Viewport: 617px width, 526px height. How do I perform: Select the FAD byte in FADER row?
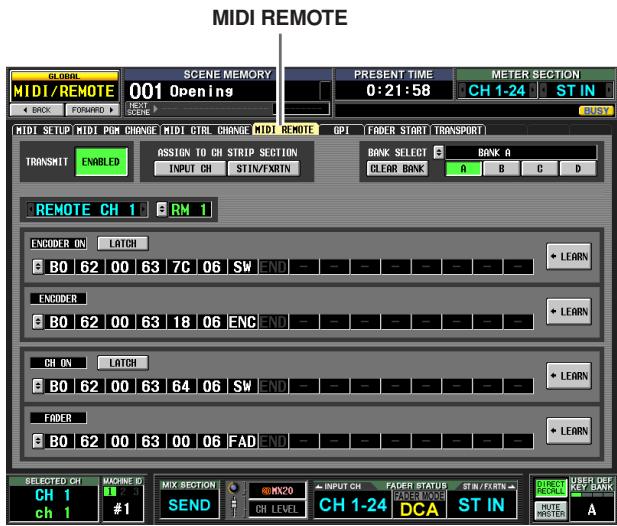point(242,441)
